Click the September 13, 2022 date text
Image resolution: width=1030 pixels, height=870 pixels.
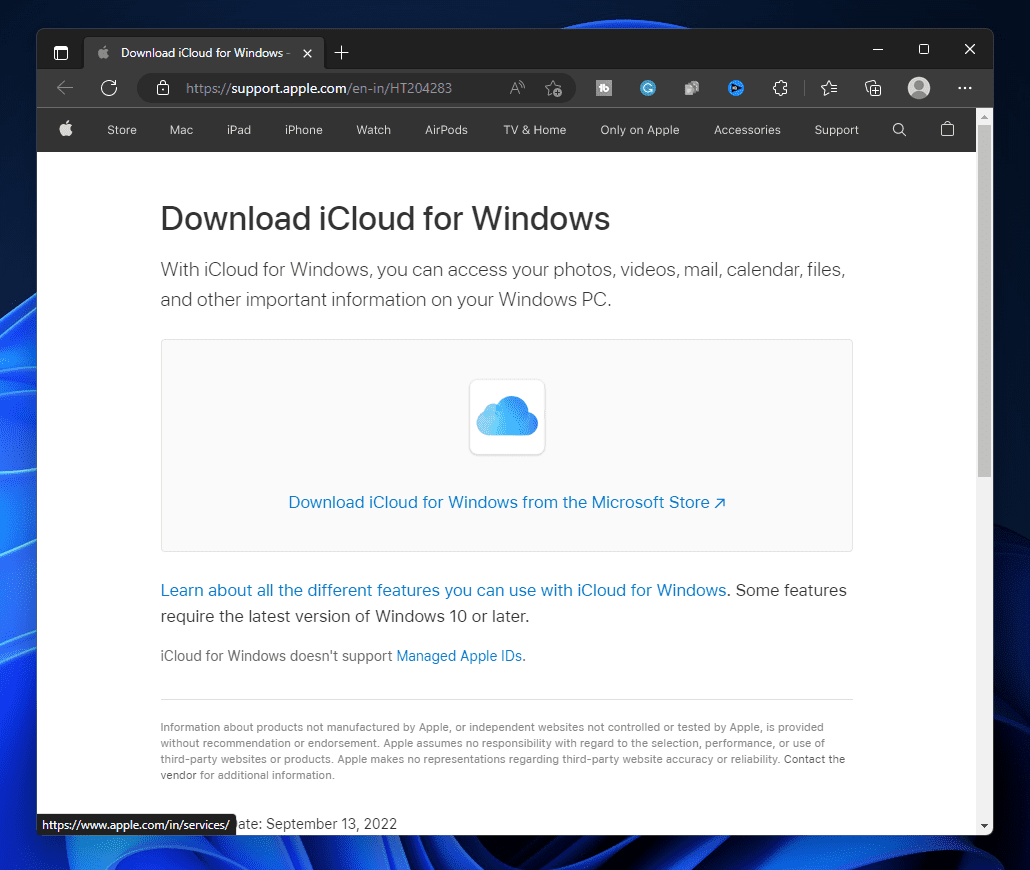(332, 824)
